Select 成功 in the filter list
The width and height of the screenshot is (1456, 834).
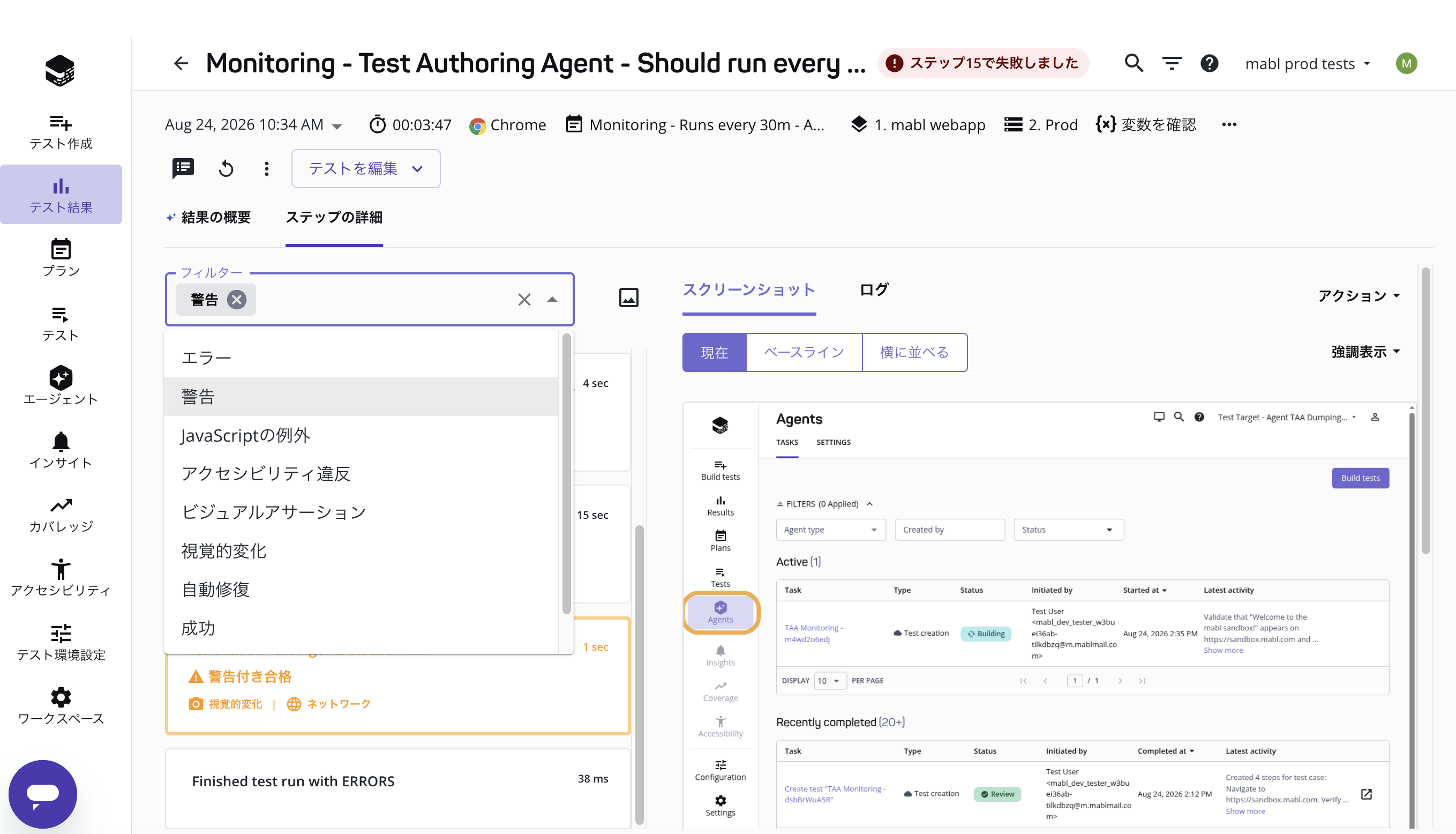coord(361,628)
